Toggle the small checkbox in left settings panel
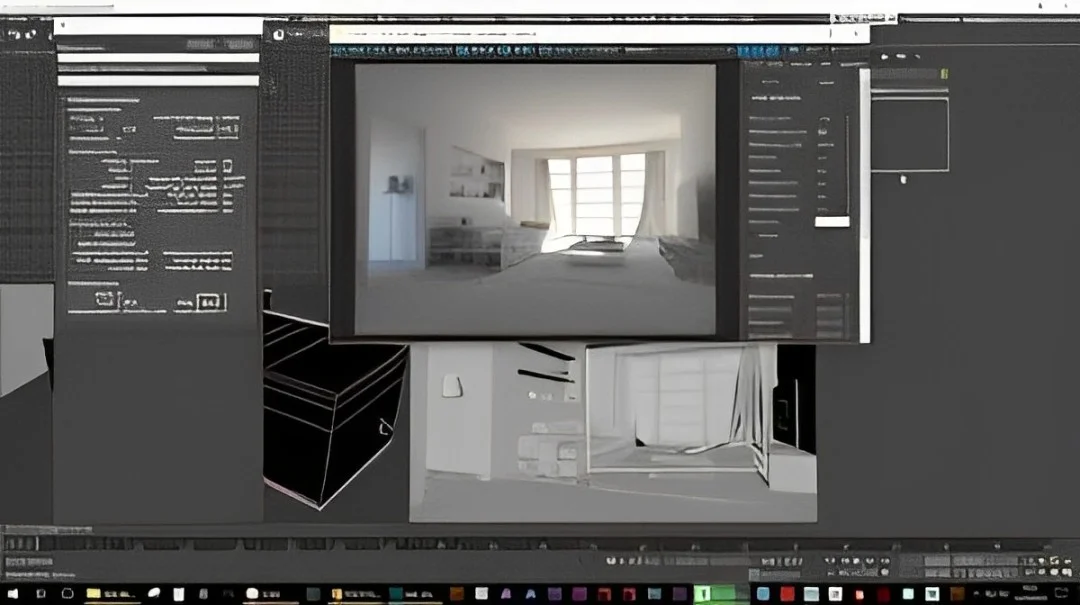Viewport: 1080px width, 605px height. [x=227, y=166]
